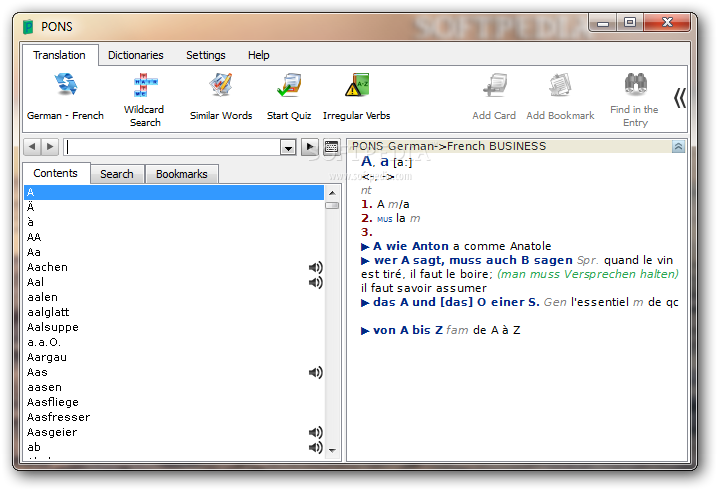Close the PONS window
The height and width of the screenshot is (491, 718).
click(x=667, y=22)
